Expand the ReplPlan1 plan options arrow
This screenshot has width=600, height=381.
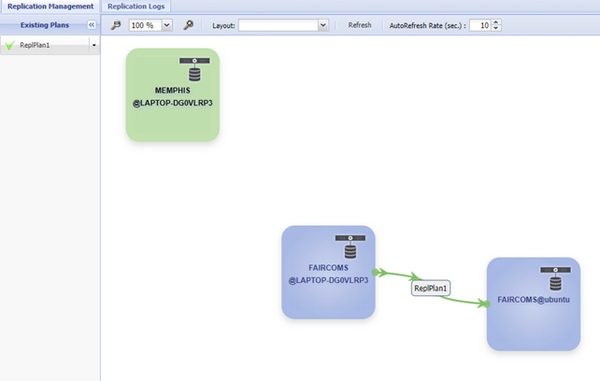[94, 45]
